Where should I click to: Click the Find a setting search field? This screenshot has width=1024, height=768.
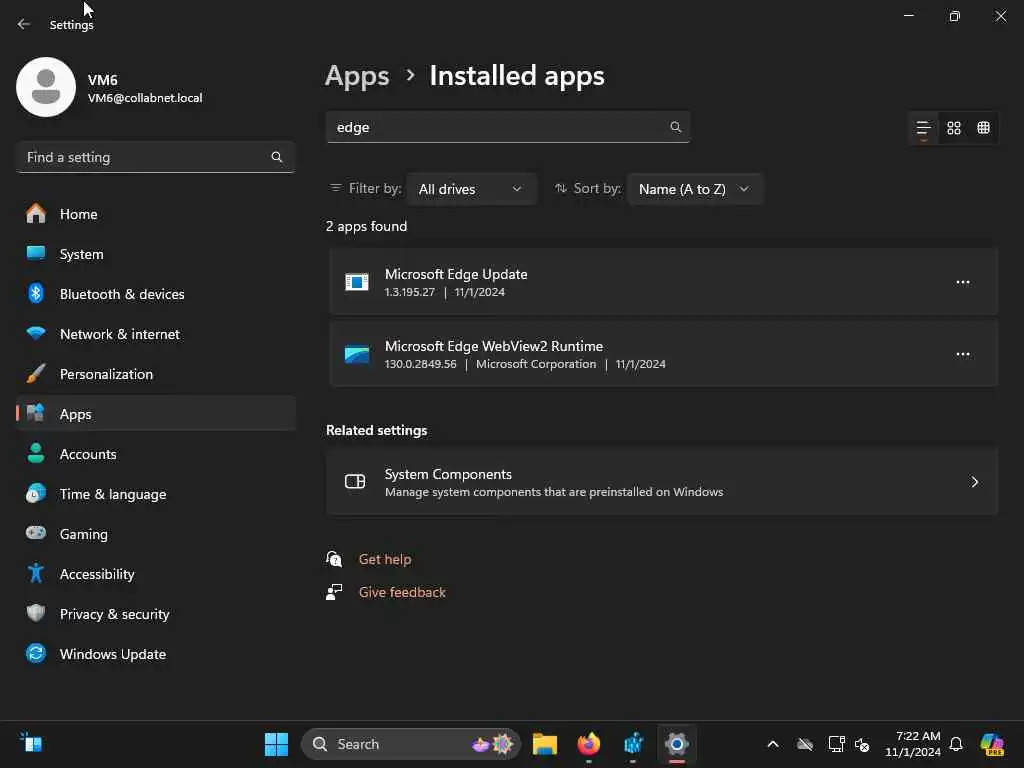click(x=145, y=157)
